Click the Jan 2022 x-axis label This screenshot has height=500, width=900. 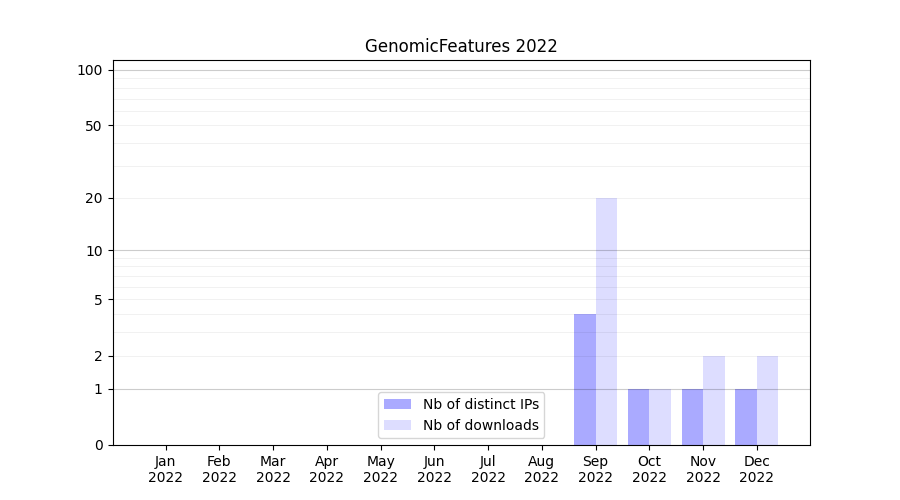(x=166, y=469)
